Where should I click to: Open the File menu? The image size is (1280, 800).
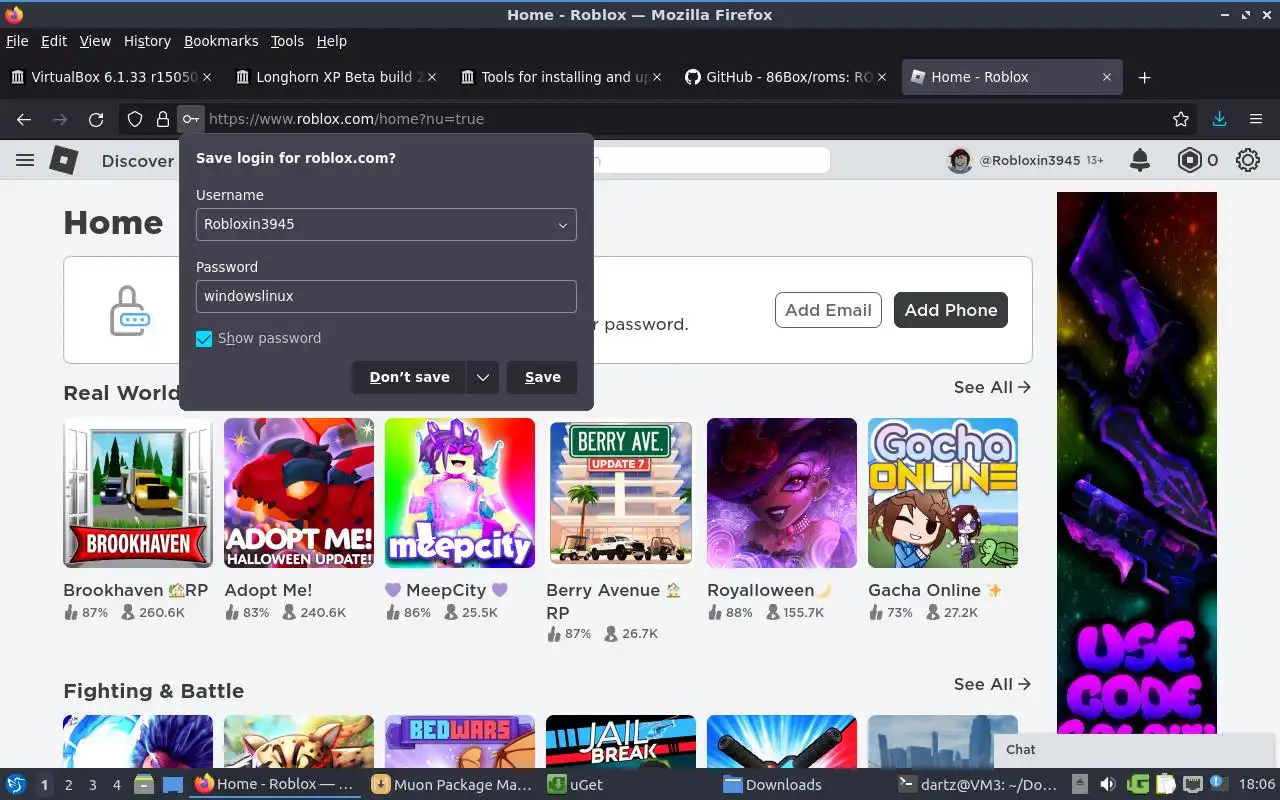click(17, 41)
